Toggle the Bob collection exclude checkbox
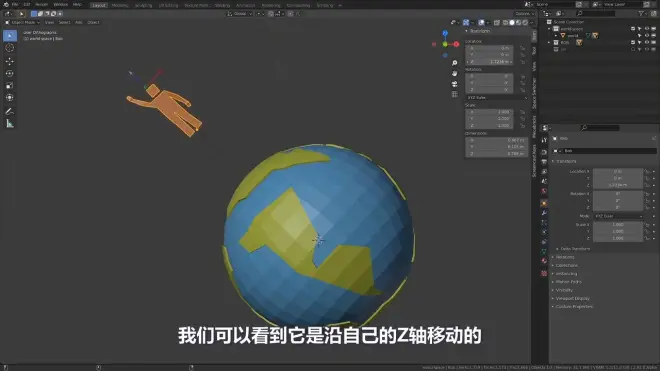Viewport: 660px width, 371px height. tap(633, 43)
